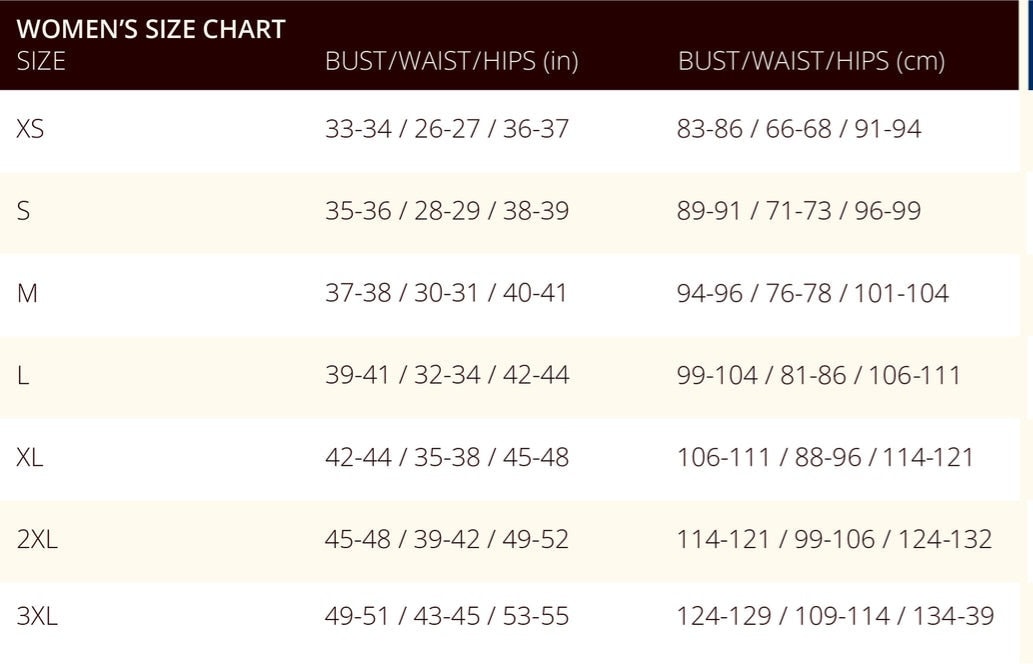
Task: Click XL centimeter measurements 106-111 / 88-96 / 114-121
Action: pos(825,457)
